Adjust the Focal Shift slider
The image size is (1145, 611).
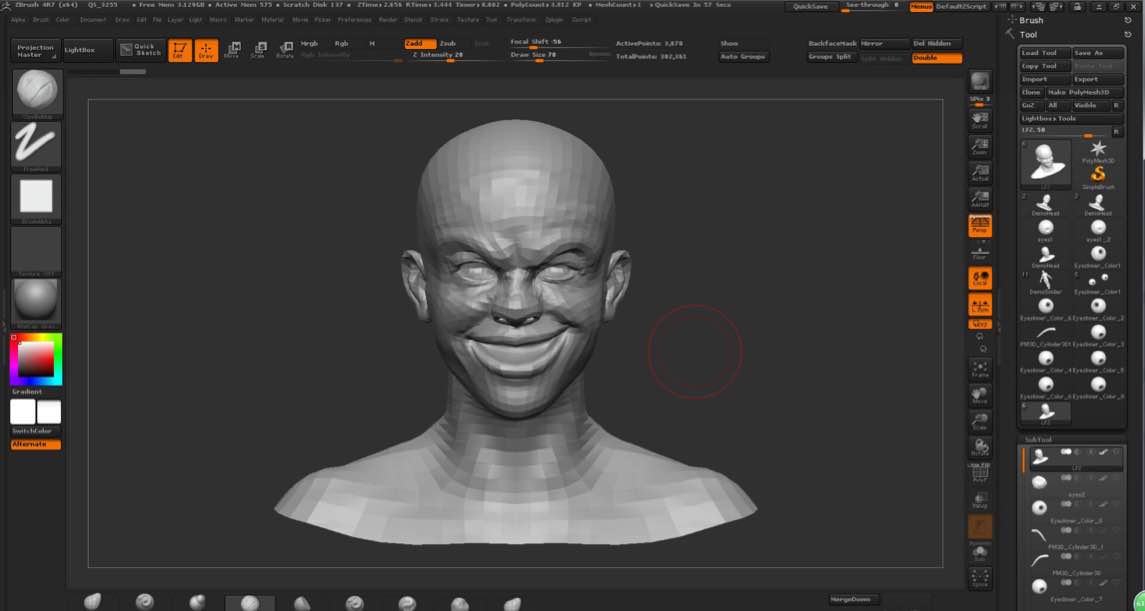pos(560,43)
